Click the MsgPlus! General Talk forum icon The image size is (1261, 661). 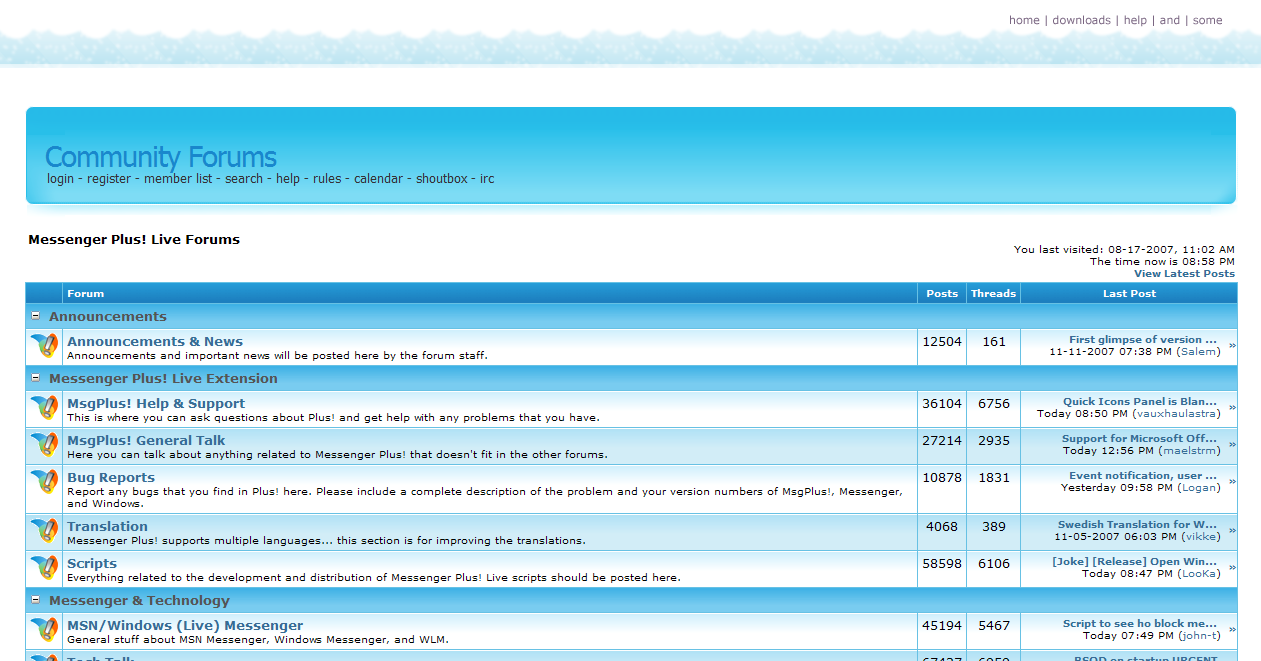(x=44, y=445)
